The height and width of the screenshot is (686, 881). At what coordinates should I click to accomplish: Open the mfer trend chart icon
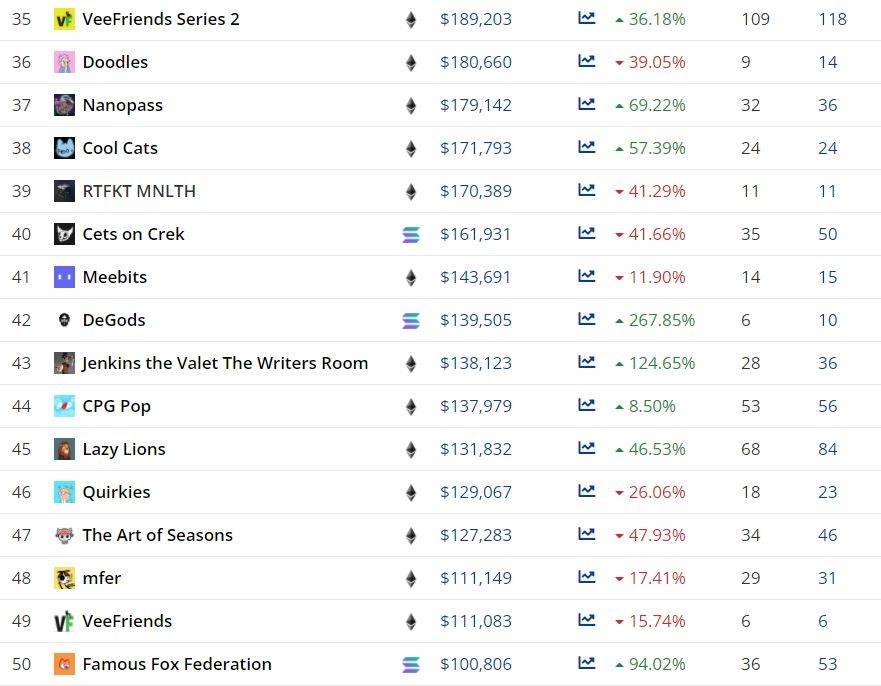tap(586, 578)
